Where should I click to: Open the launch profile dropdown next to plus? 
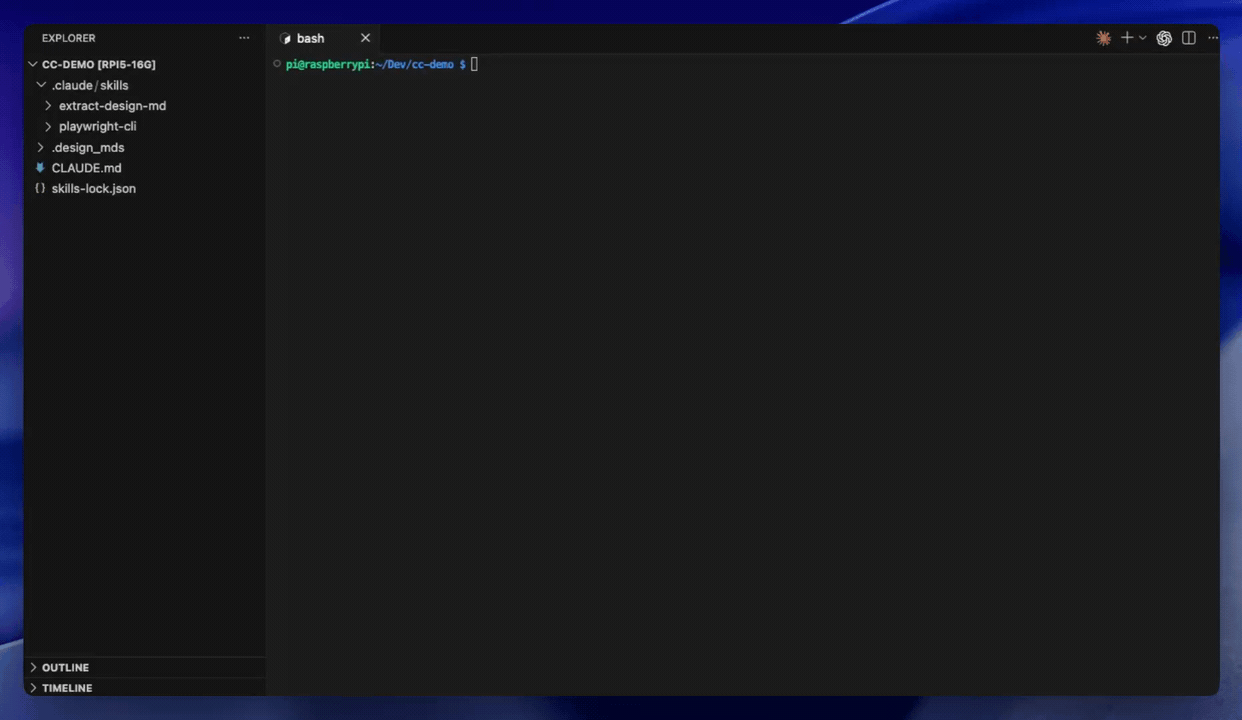tap(1142, 38)
